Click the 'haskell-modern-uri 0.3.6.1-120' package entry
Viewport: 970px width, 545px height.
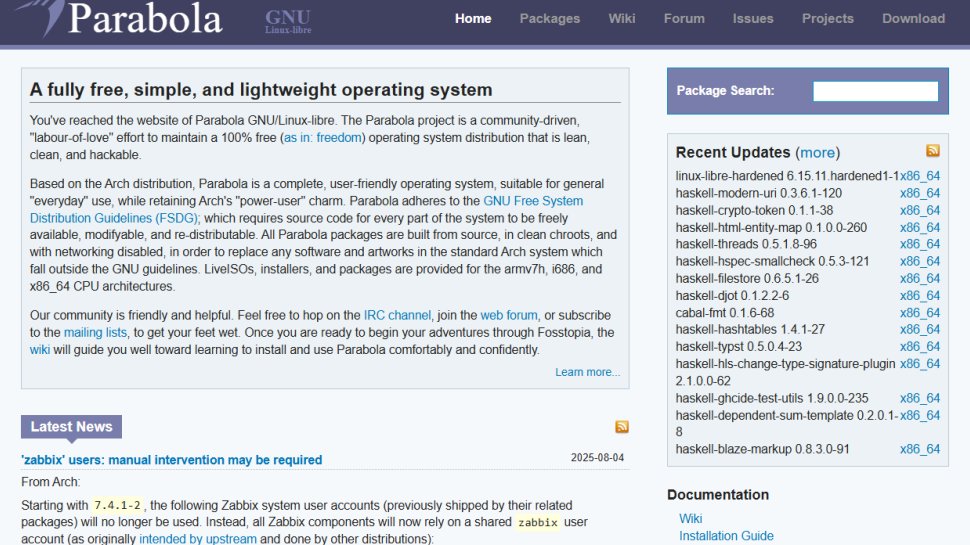coord(758,193)
